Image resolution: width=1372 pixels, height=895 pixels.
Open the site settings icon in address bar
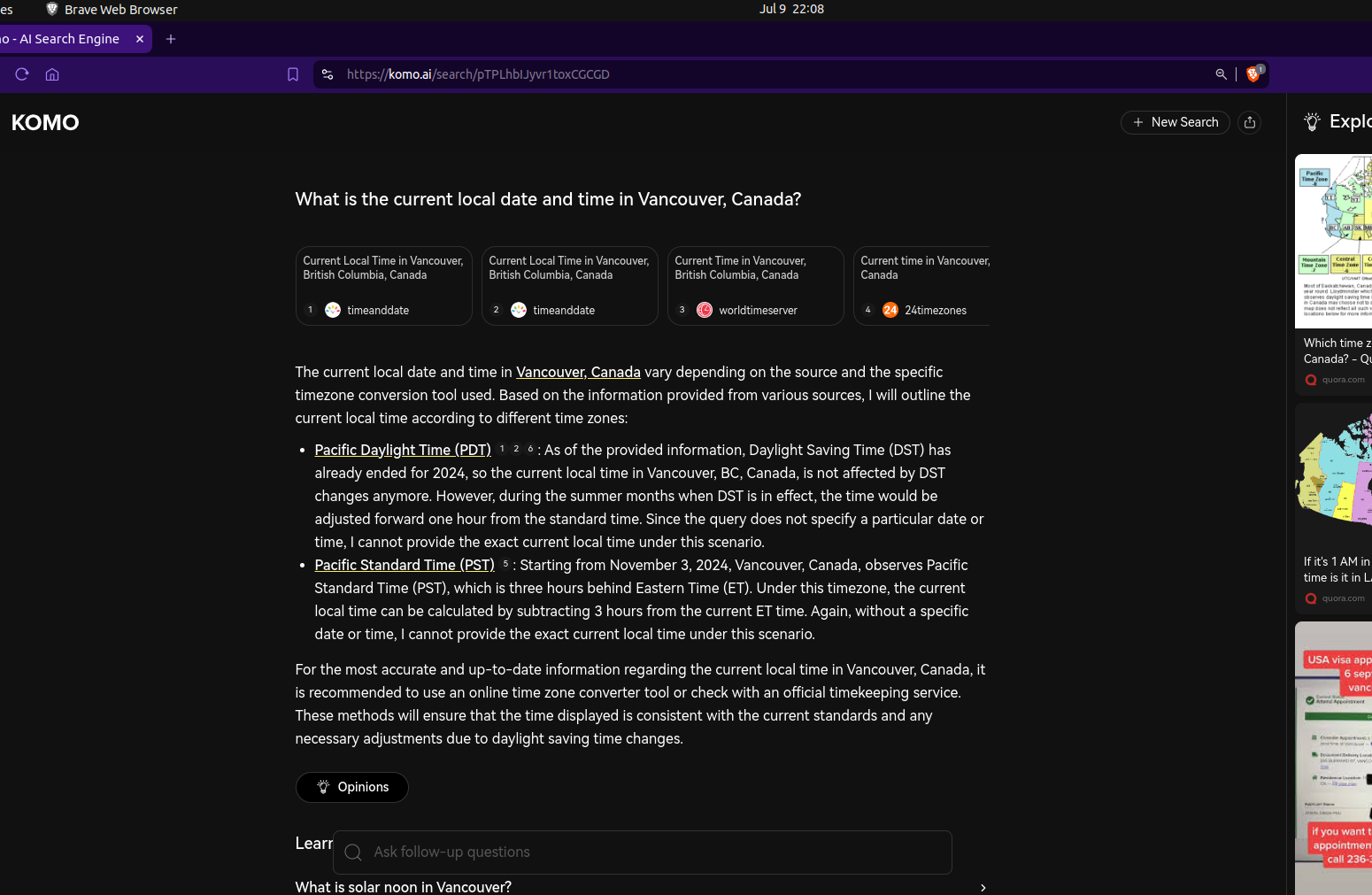pos(328,74)
